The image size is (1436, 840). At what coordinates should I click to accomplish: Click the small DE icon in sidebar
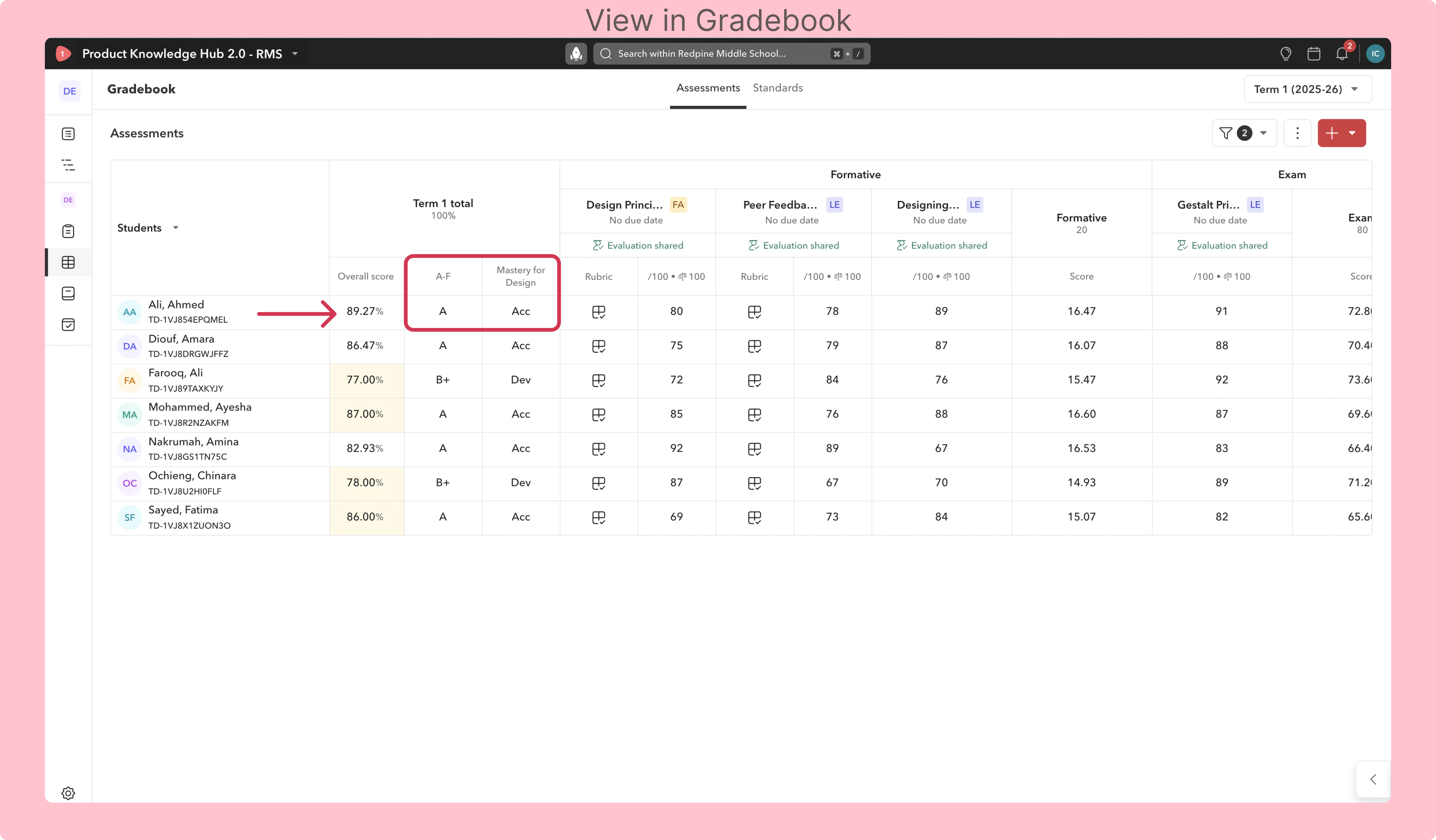point(68,200)
